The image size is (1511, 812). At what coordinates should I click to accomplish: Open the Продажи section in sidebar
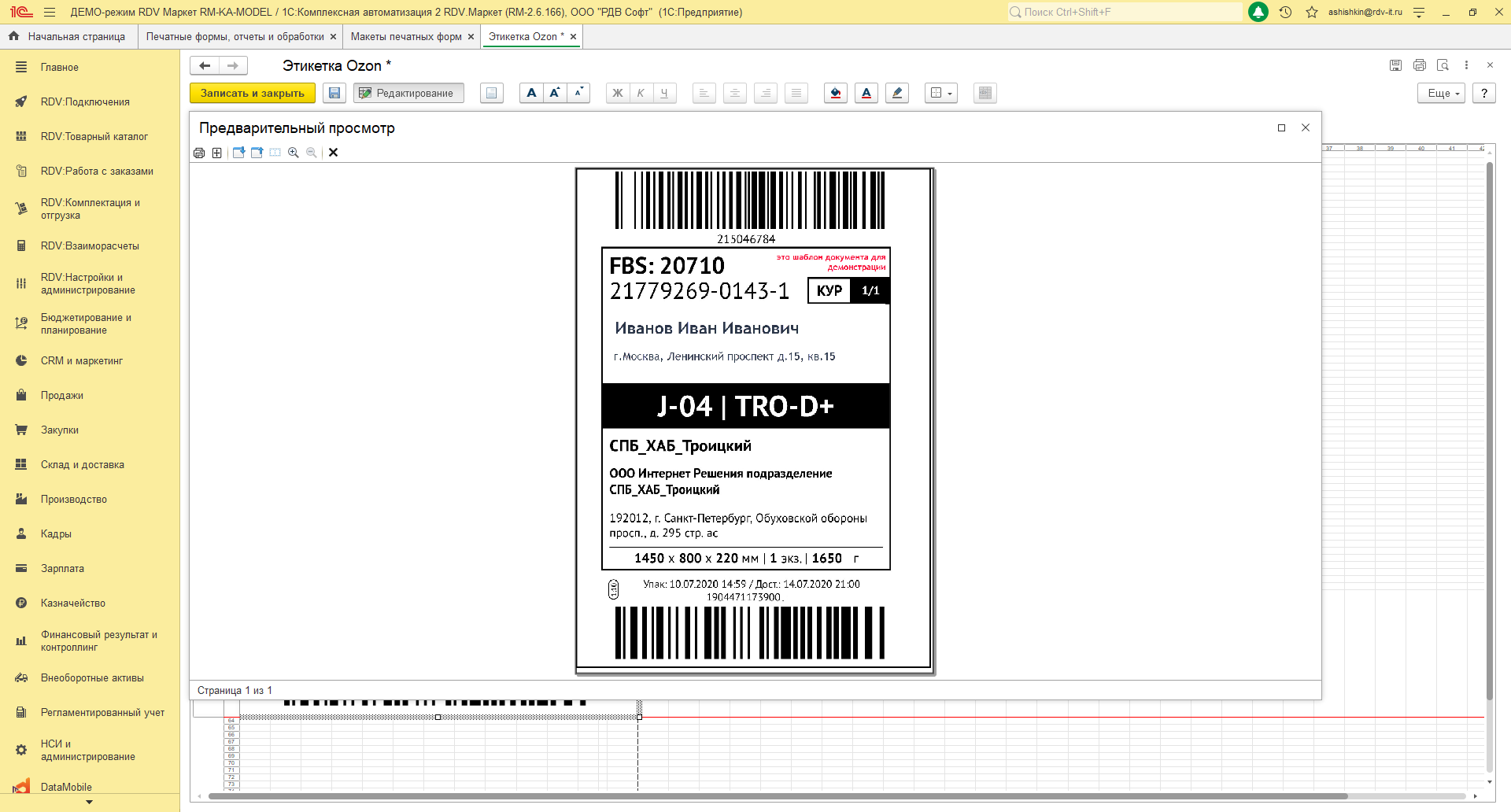[62, 395]
